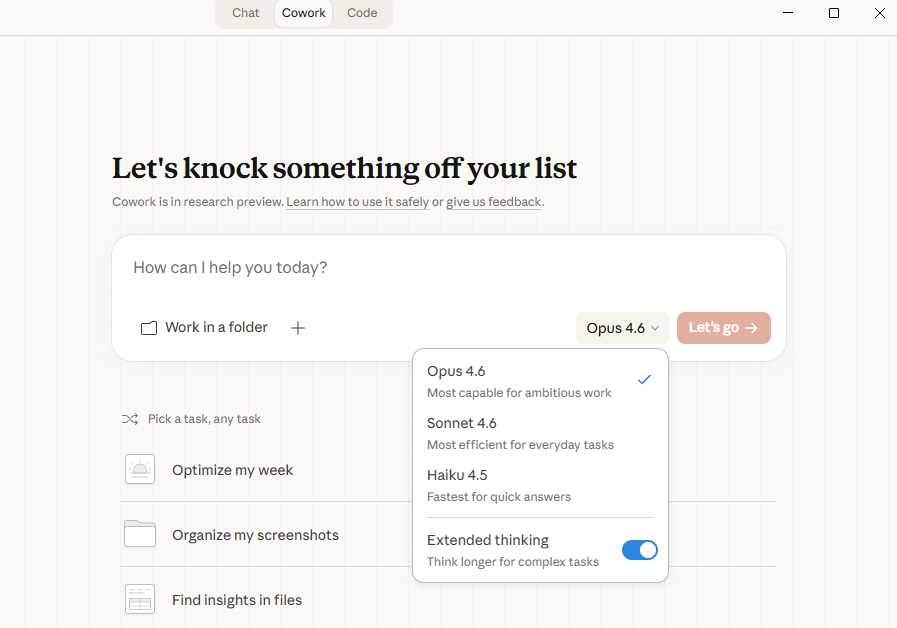Click the folder icon beside Work in a folder
This screenshot has height=628, width=897.
coord(149,328)
